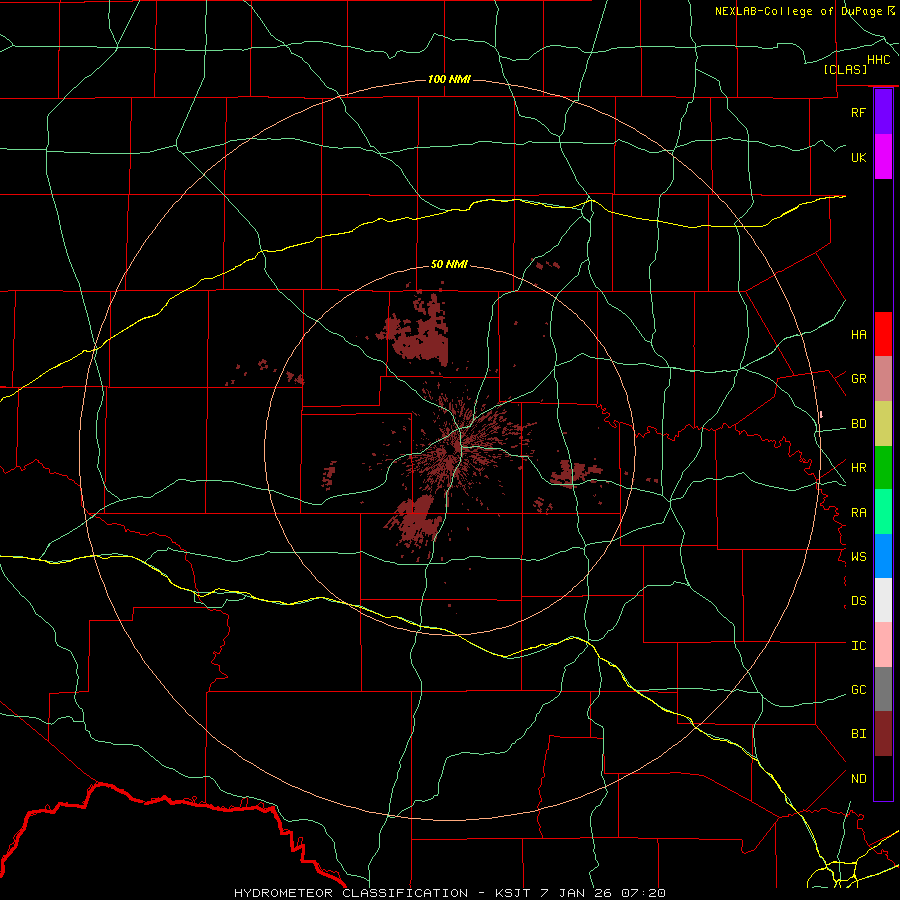Click the HR green legend swatch
Screen dimensions: 900x900
pos(883,468)
